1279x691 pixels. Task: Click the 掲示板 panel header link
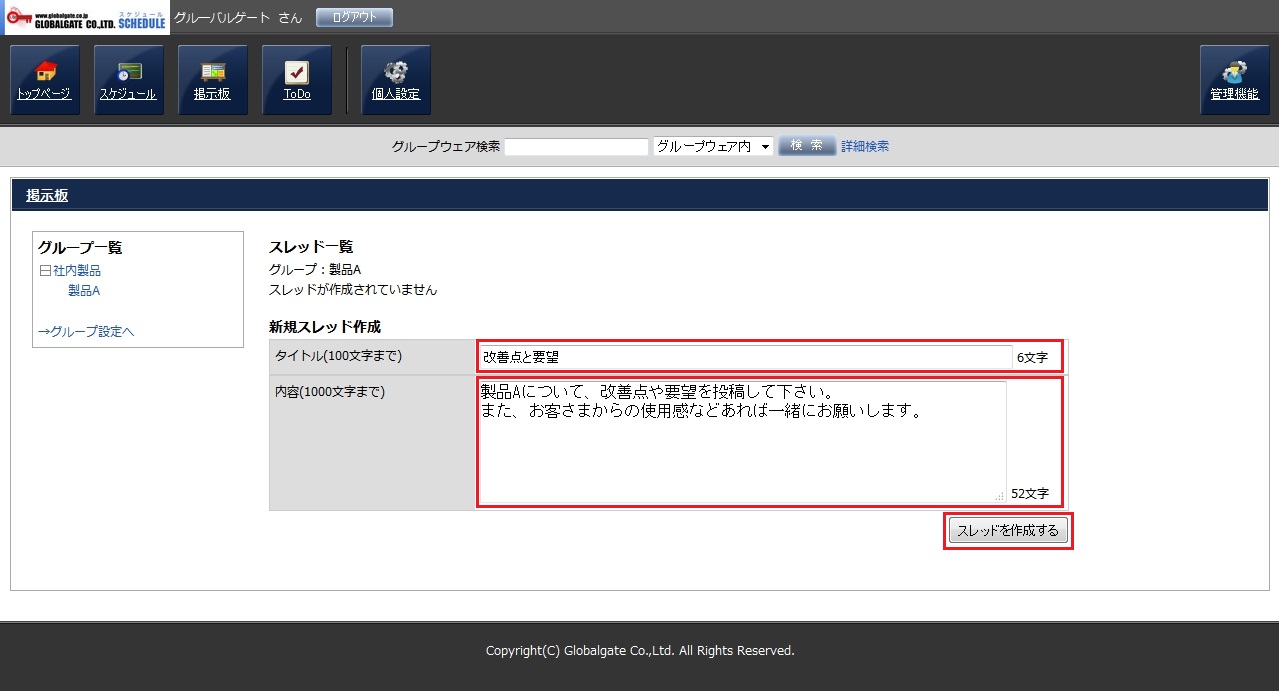[x=47, y=196]
